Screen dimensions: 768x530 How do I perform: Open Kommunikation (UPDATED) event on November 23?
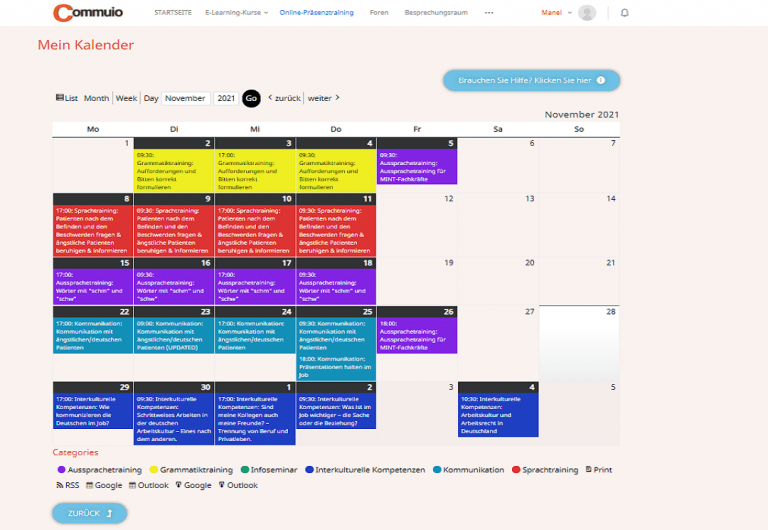pyautogui.click(x=174, y=336)
